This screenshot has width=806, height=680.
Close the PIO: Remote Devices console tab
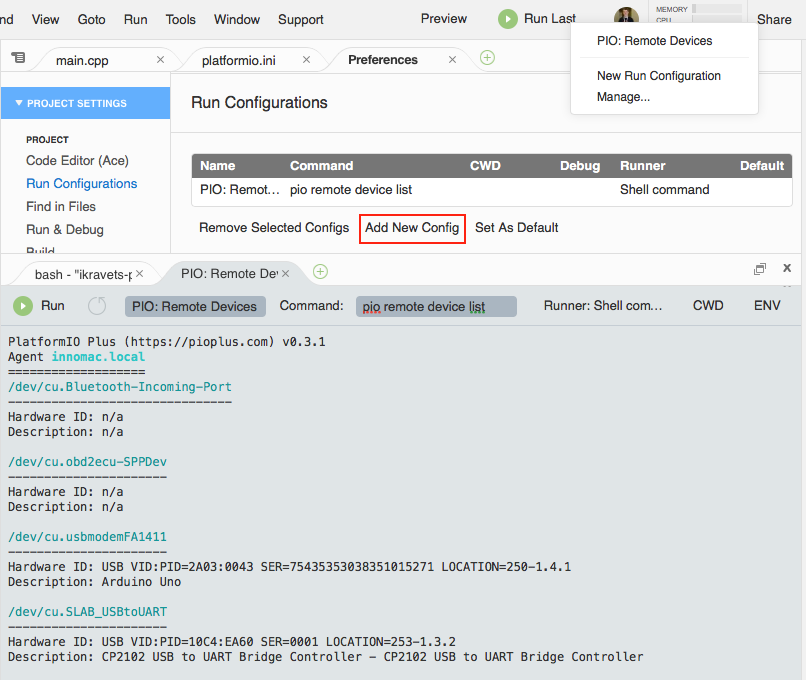point(286,274)
